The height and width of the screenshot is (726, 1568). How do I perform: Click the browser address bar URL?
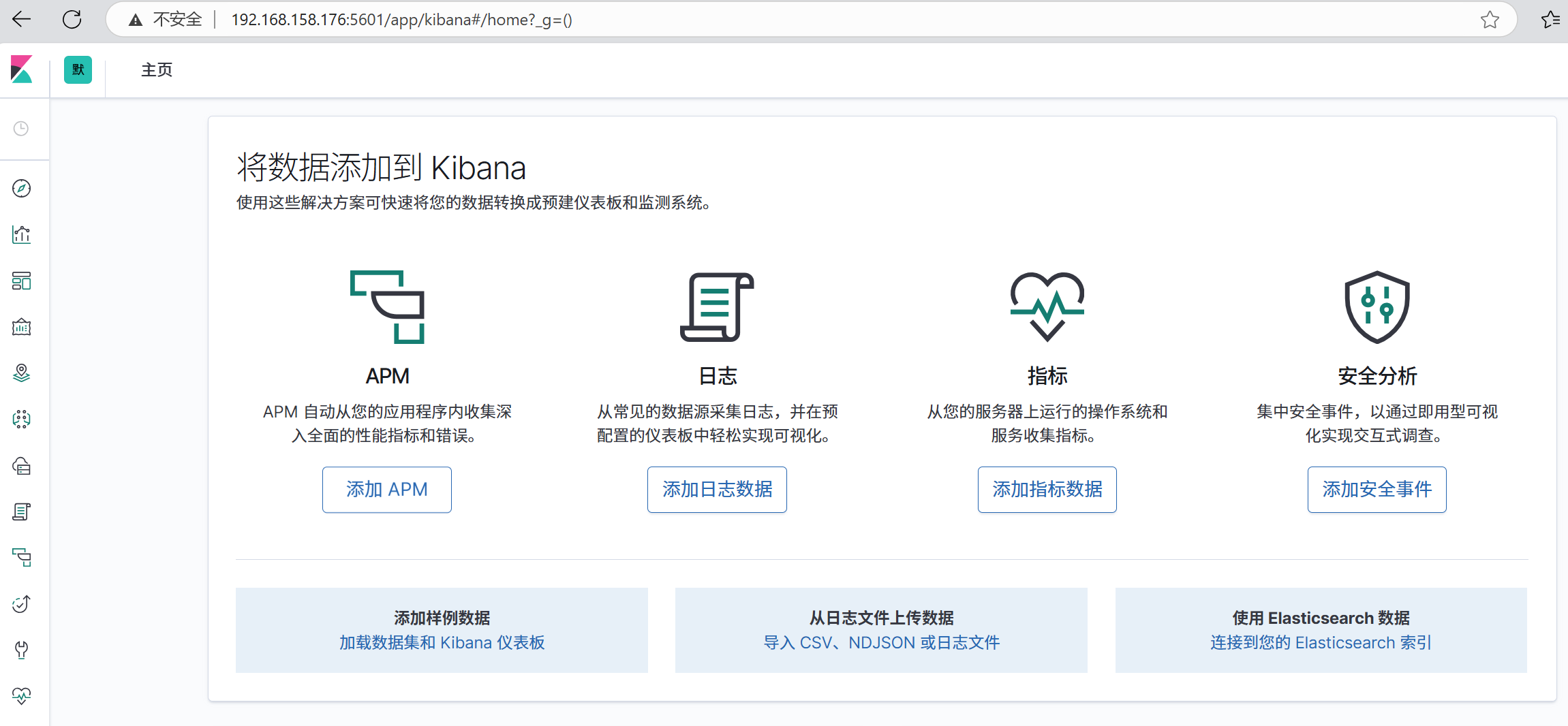(401, 20)
